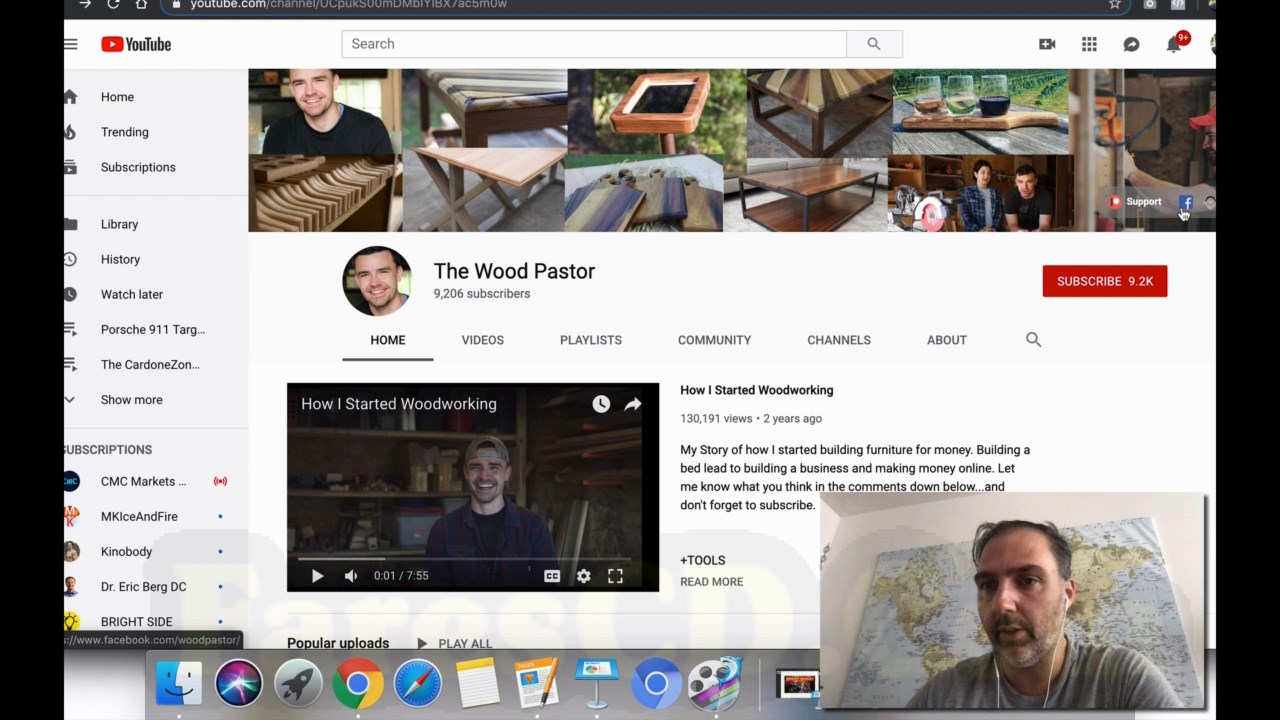The image size is (1280, 720).
Task: Go to Home in the sidebar
Action: (x=117, y=97)
